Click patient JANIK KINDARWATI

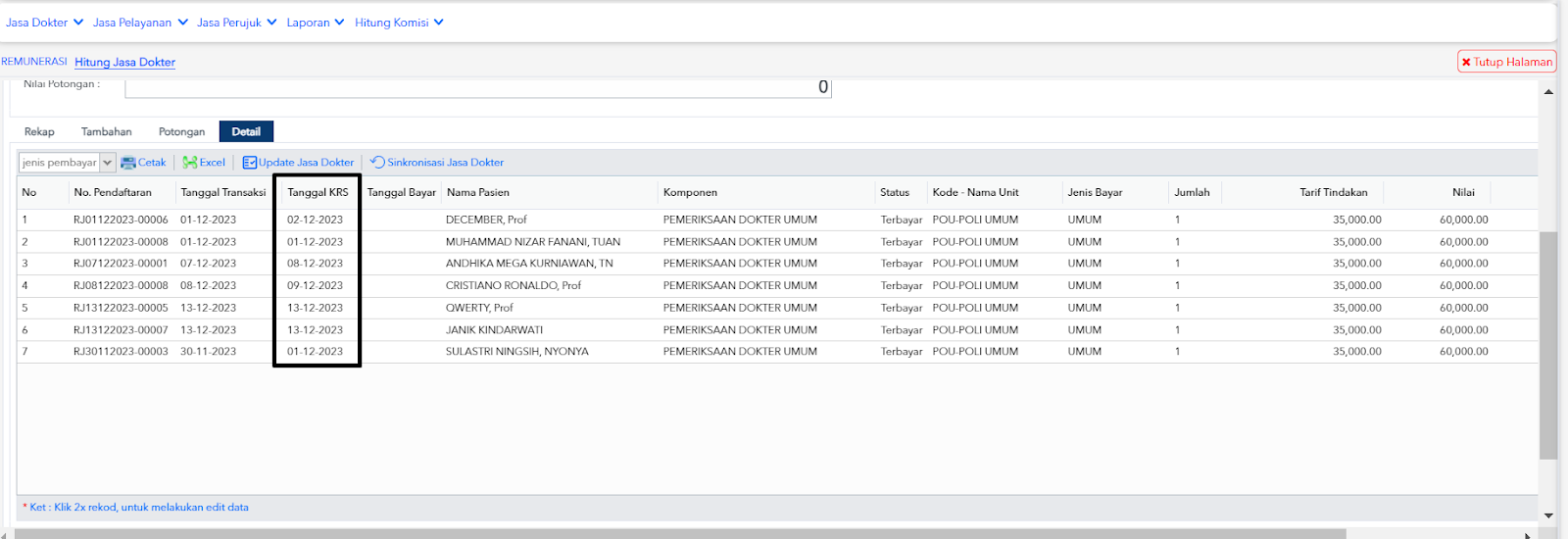coord(494,330)
